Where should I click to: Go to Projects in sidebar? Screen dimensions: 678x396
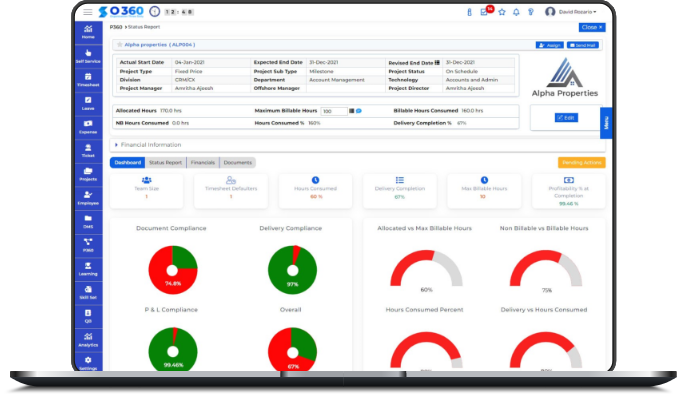point(88,174)
